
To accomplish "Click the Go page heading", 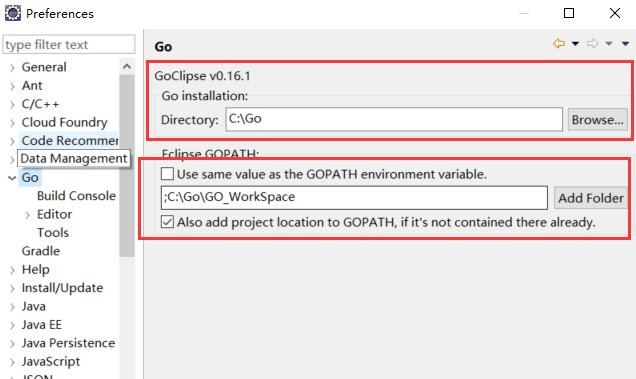I will click(x=163, y=47).
